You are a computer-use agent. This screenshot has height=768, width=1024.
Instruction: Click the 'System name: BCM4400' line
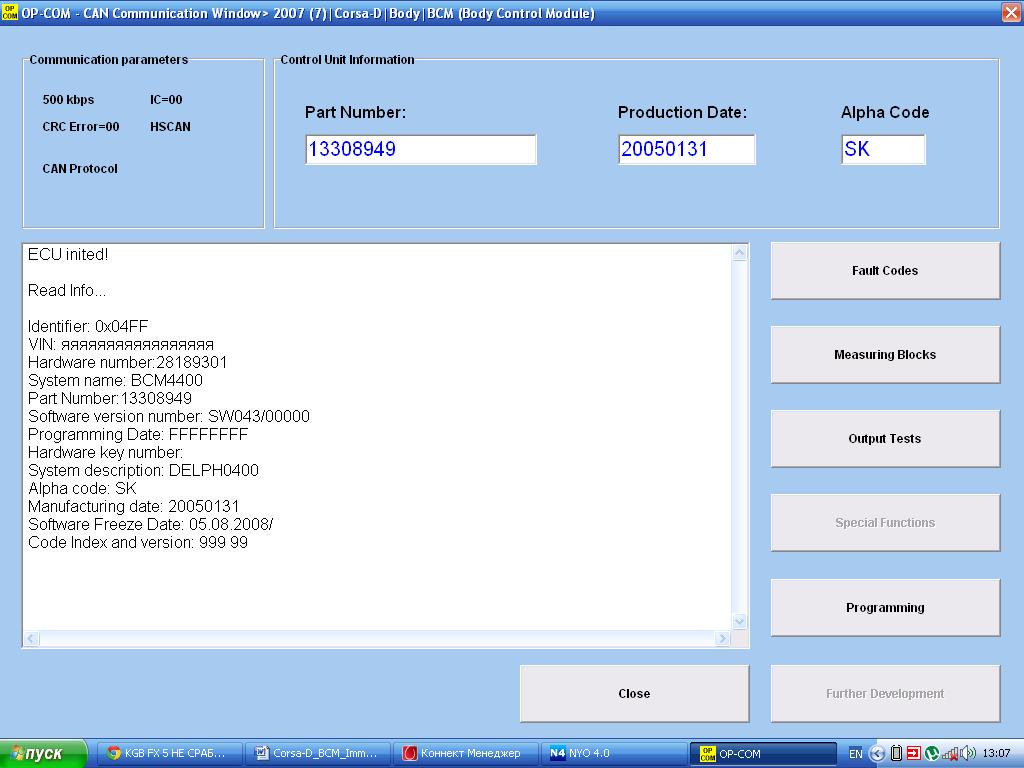click(x=116, y=381)
